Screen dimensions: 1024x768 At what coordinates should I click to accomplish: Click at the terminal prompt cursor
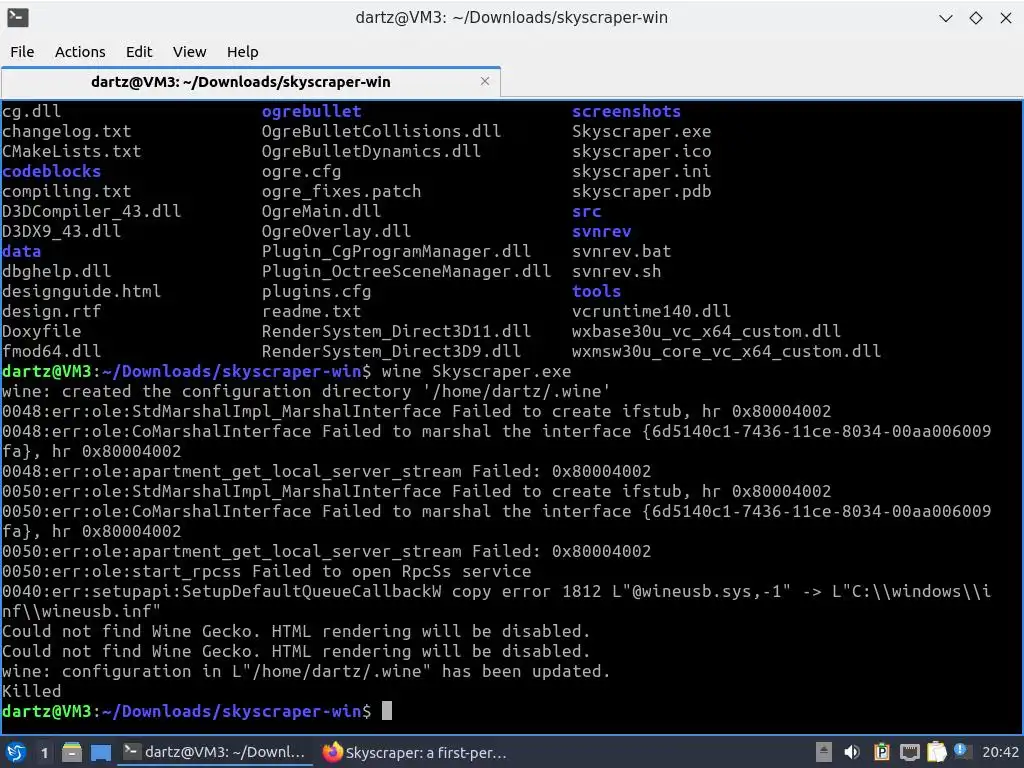click(x=387, y=711)
